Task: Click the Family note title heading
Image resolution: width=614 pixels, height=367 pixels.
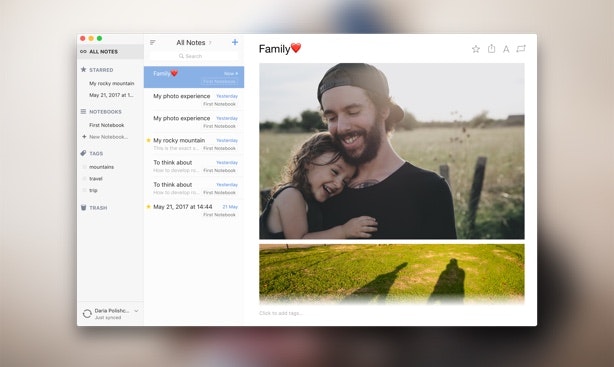Action: pos(280,49)
